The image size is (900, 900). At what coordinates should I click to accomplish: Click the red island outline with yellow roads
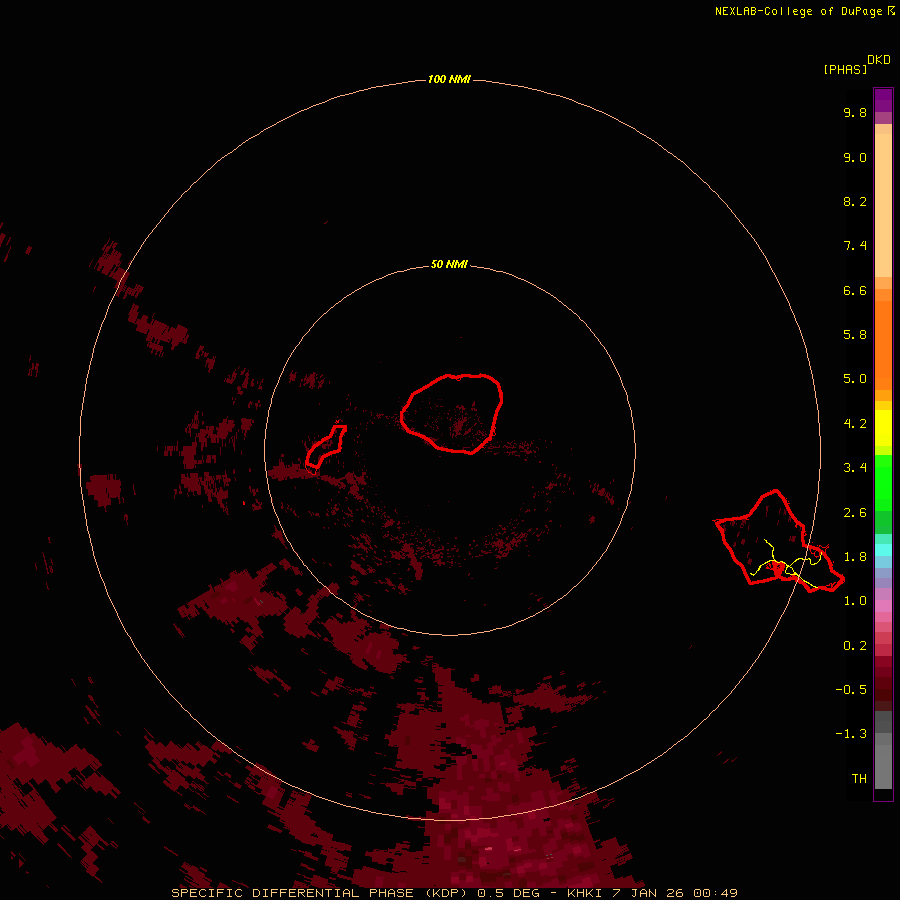(778, 541)
